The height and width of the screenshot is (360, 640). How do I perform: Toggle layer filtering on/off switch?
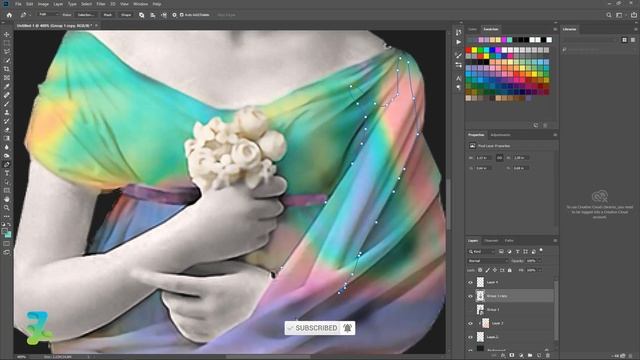pyautogui.click(x=541, y=250)
